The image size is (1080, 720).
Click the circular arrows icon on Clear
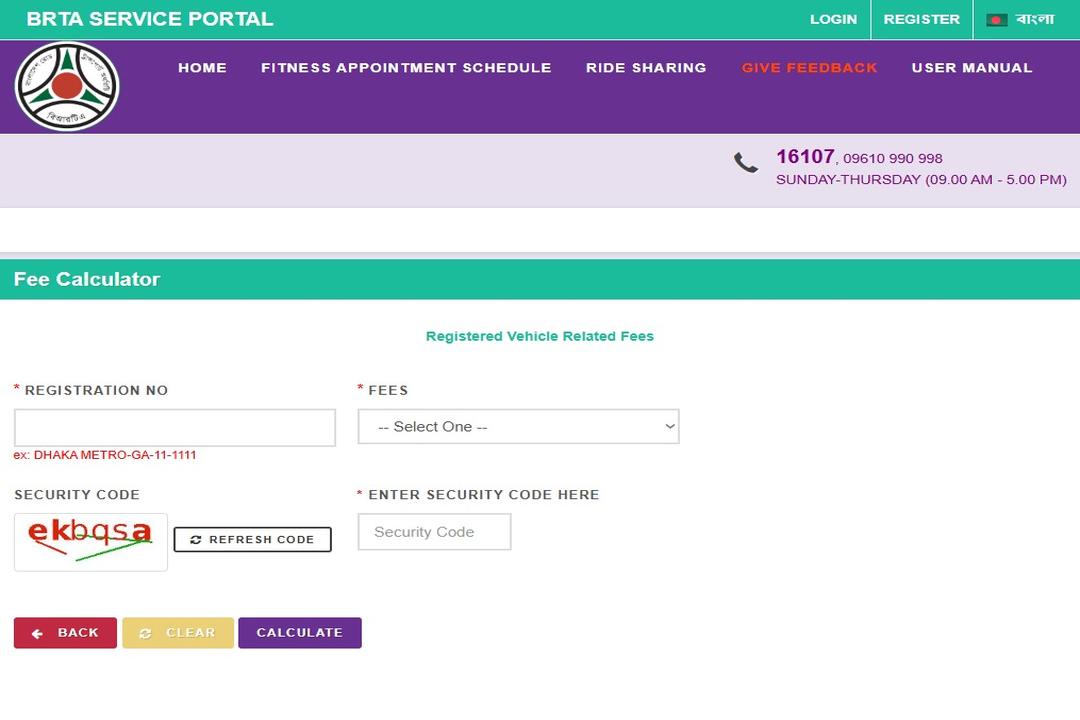[x=145, y=634]
